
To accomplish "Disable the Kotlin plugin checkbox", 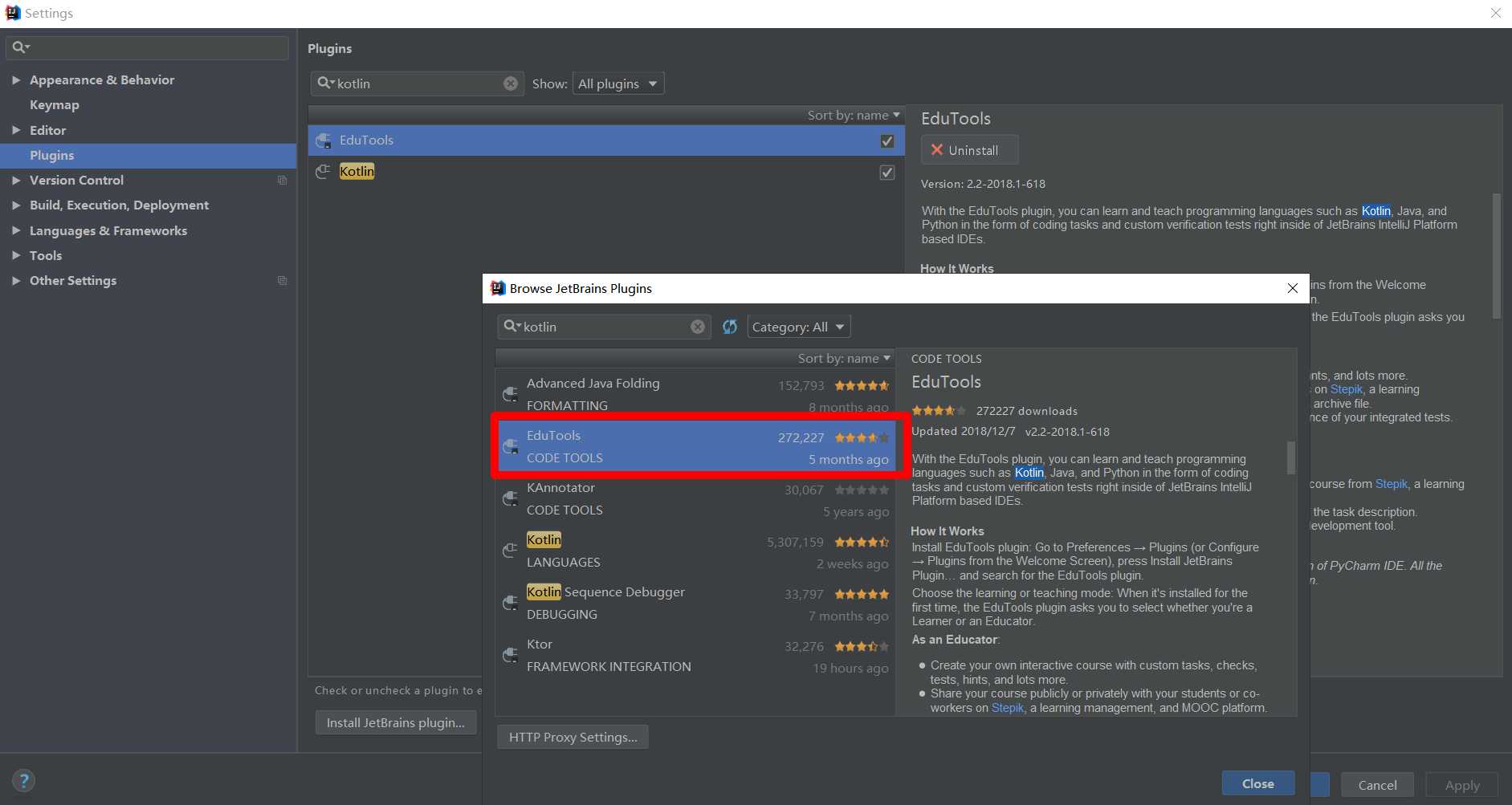I will (x=887, y=173).
